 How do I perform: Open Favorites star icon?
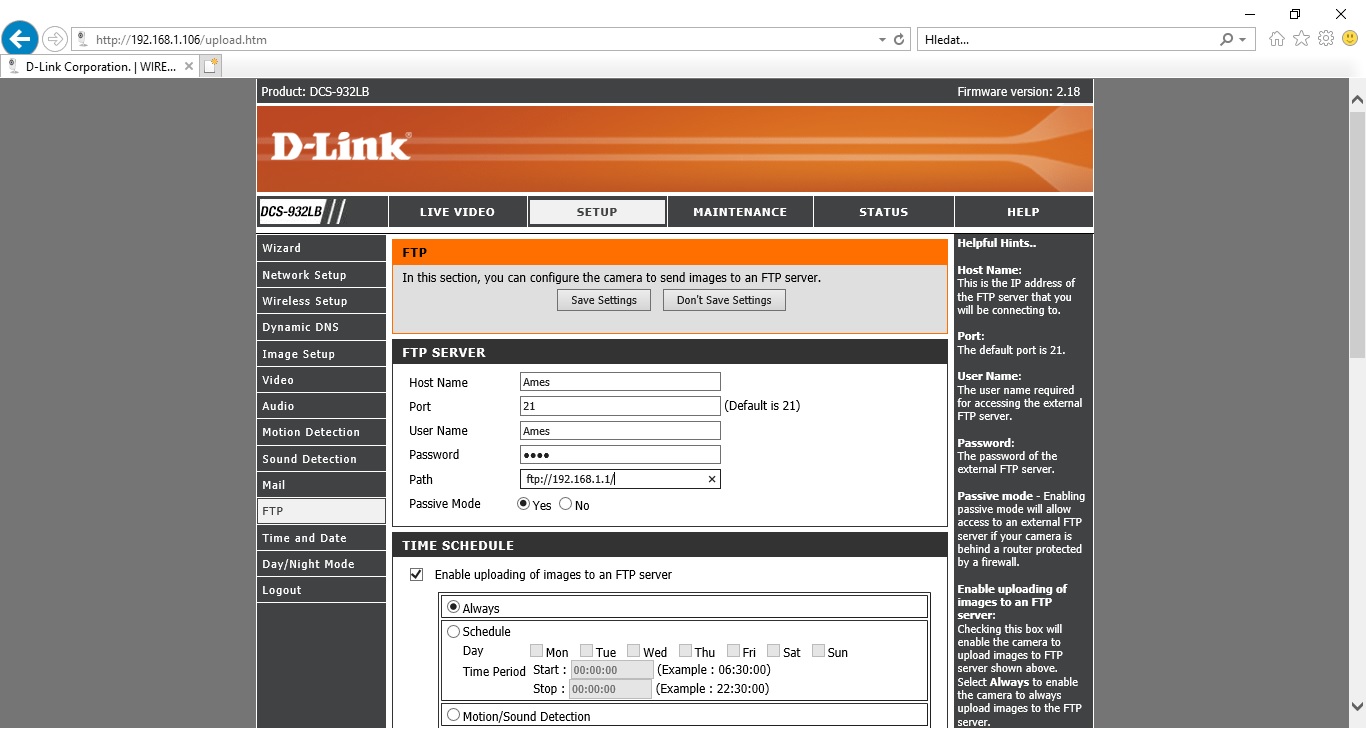(1301, 39)
